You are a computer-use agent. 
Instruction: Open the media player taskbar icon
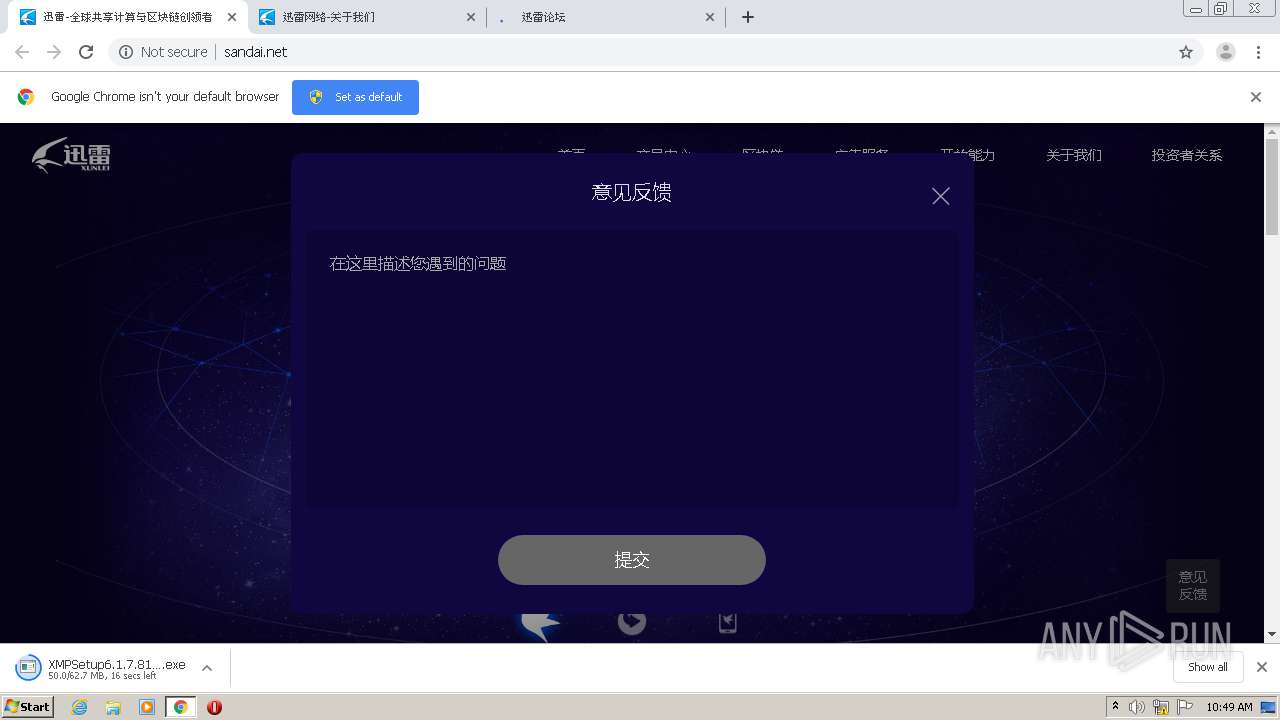click(147, 707)
